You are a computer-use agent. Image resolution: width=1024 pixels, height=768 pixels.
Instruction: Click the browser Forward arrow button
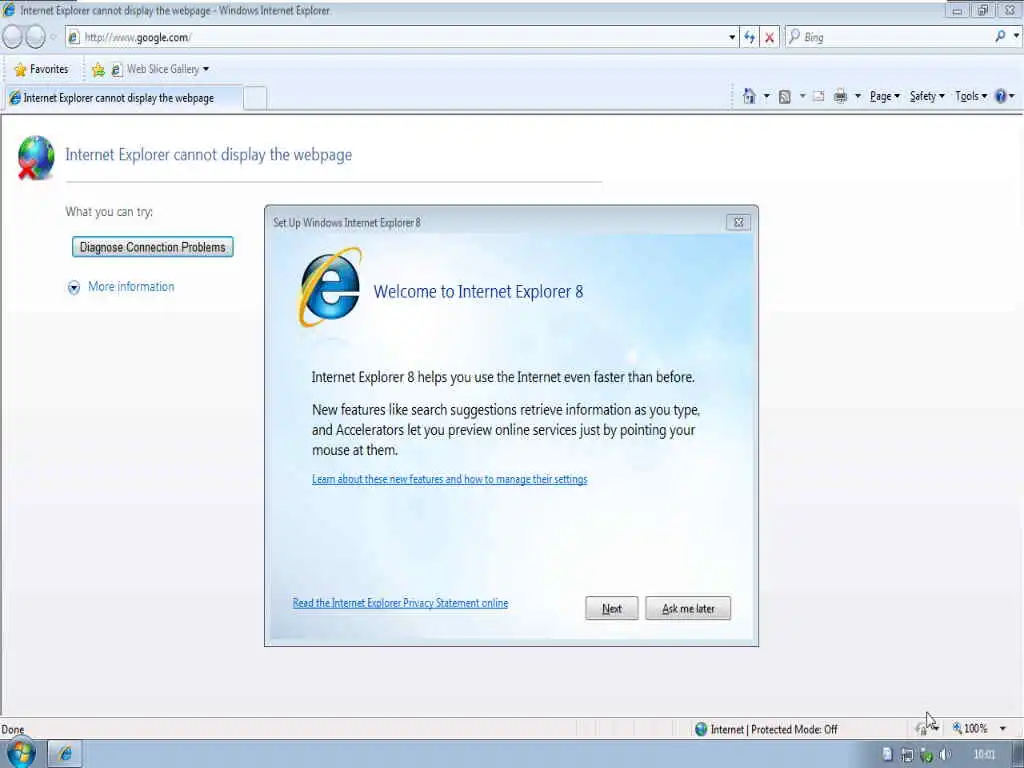tap(35, 37)
